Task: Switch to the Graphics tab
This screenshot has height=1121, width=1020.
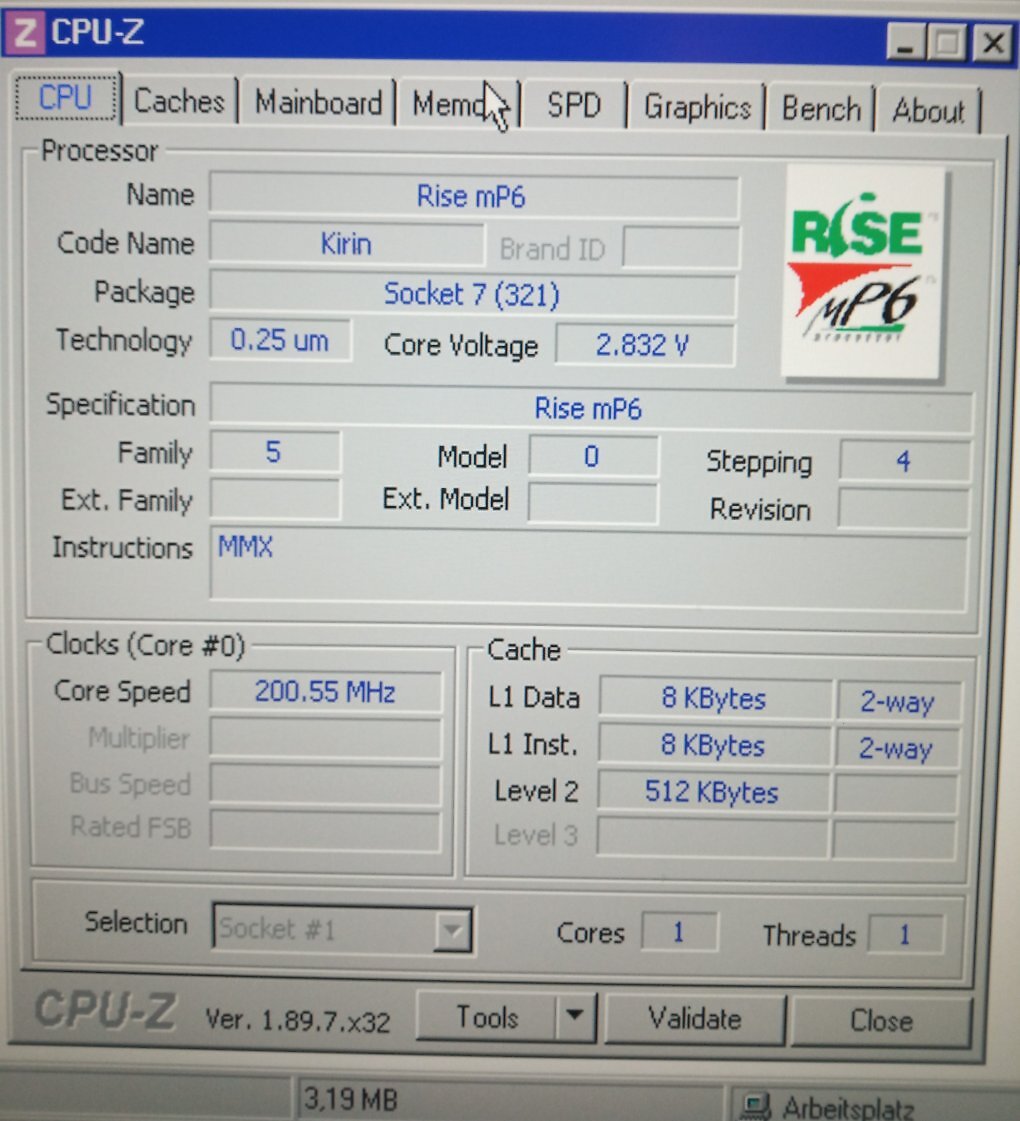Action: [697, 108]
